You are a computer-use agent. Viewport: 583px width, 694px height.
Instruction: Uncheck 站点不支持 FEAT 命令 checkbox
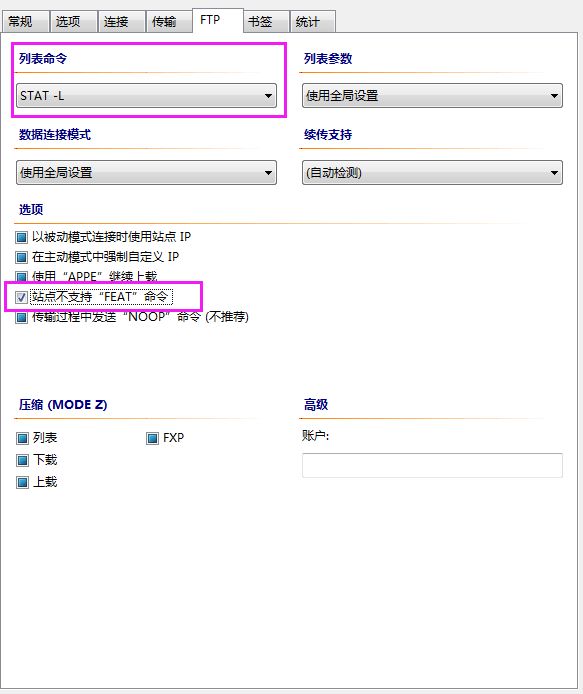coord(21,297)
